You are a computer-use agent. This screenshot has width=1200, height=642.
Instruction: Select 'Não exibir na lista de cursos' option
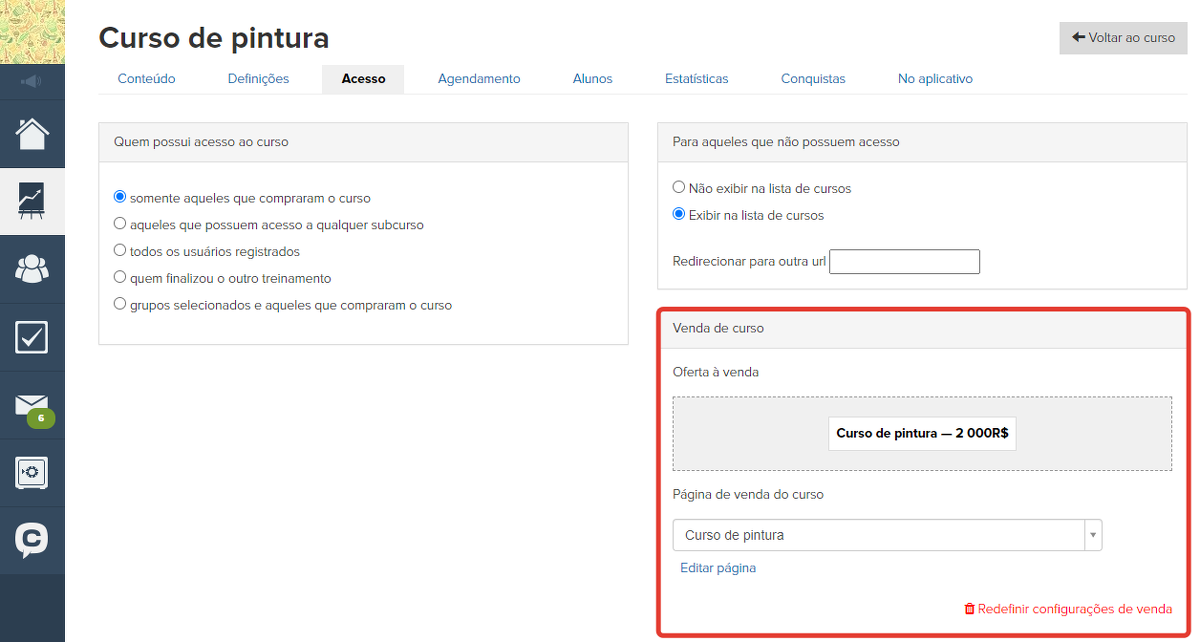679,187
